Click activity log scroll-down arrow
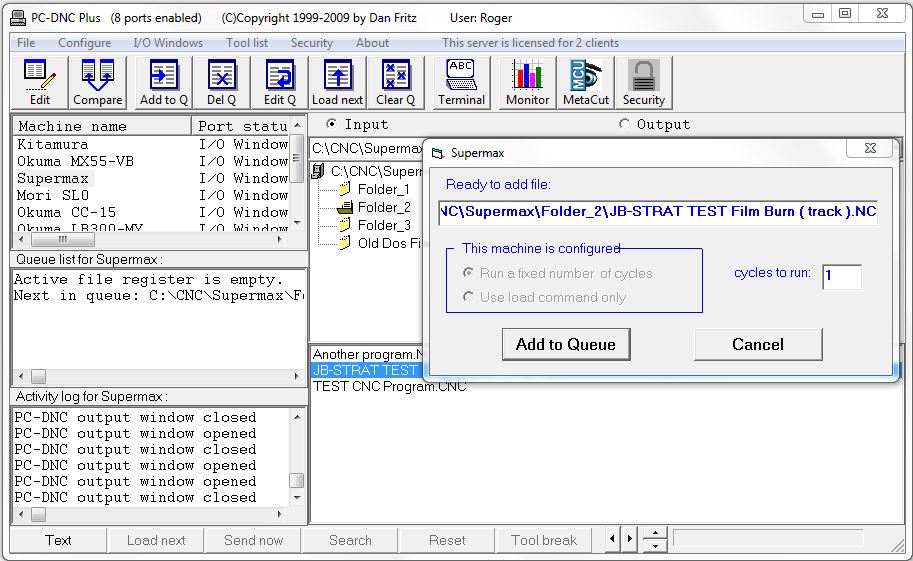Viewport: 913px width, 561px height. [x=297, y=498]
